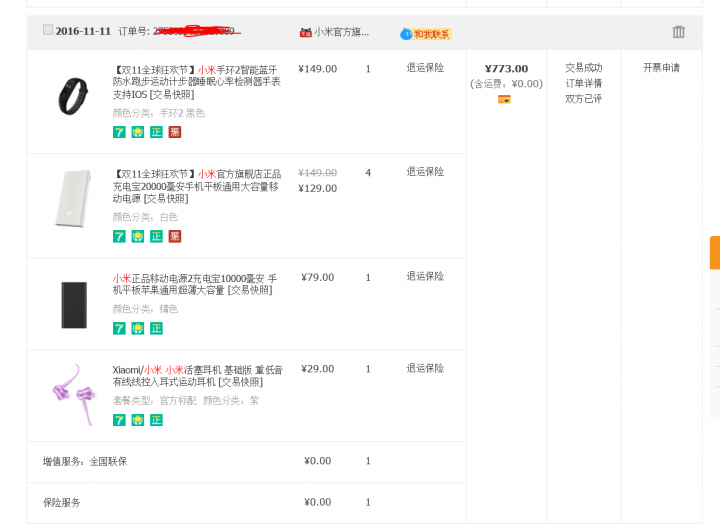Click the 颜色分类: 手环2 黑色 variant text
Viewport: 720px width, 530px height.
click(159, 113)
